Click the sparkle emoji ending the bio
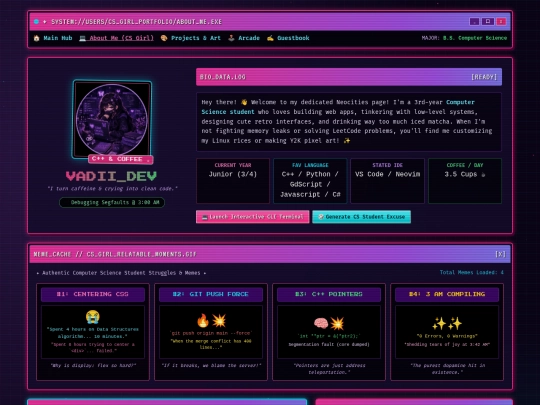540x405 pixels. tap(346, 141)
